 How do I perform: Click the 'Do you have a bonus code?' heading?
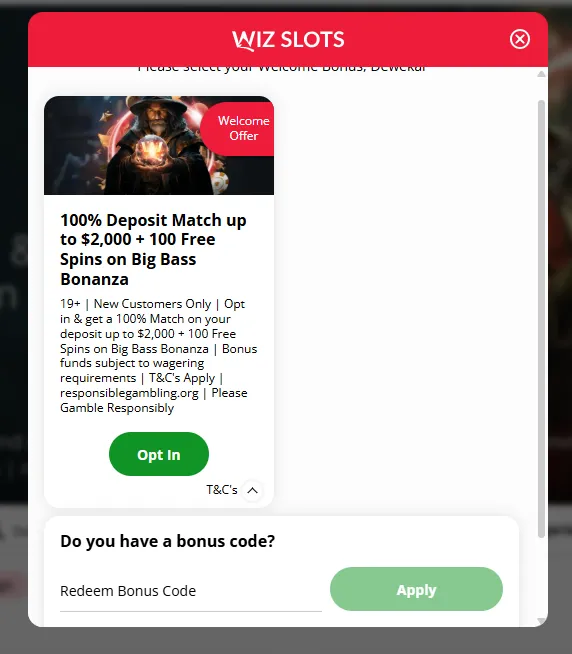coord(168,541)
